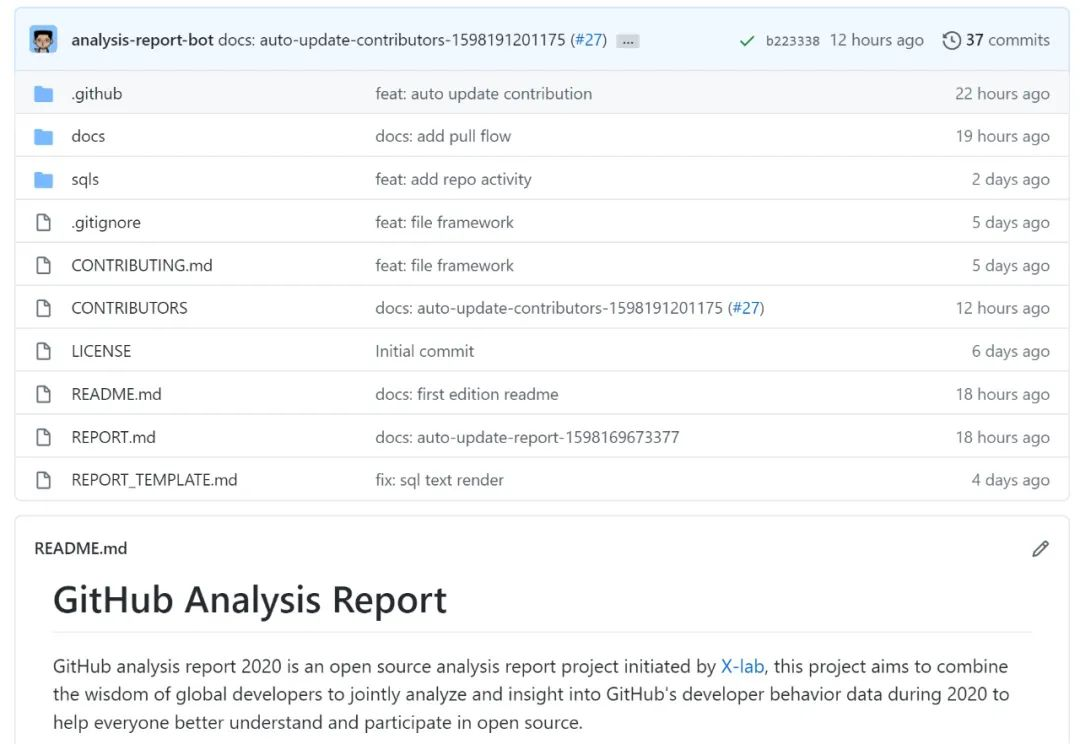Click the analysis-report-bot avatar image
Image resolution: width=1080 pixels, height=744 pixels.
(43, 40)
